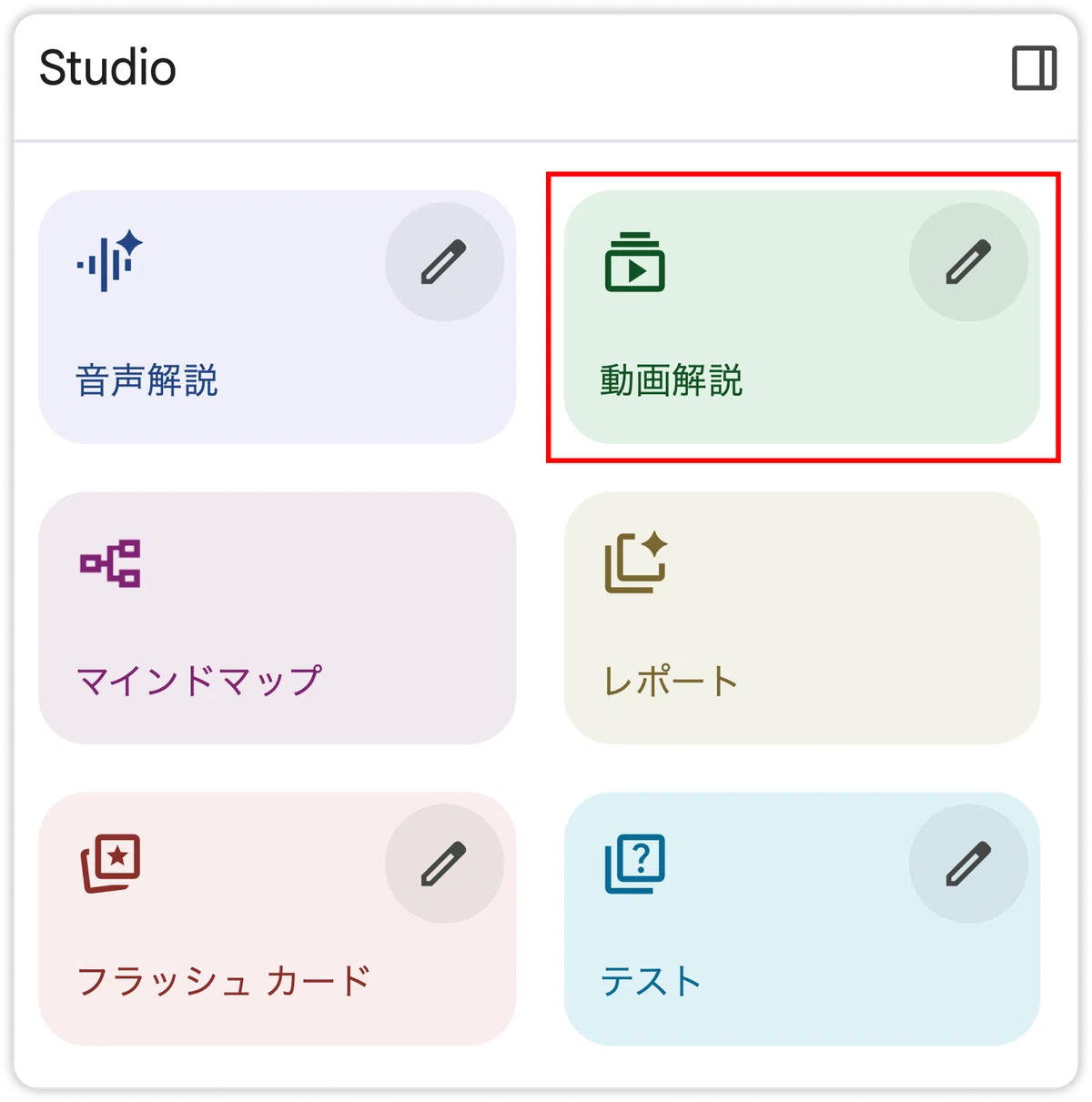This screenshot has height=1102, width=1092.
Task: Select the 動画解説 label text
Action: tap(672, 380)
